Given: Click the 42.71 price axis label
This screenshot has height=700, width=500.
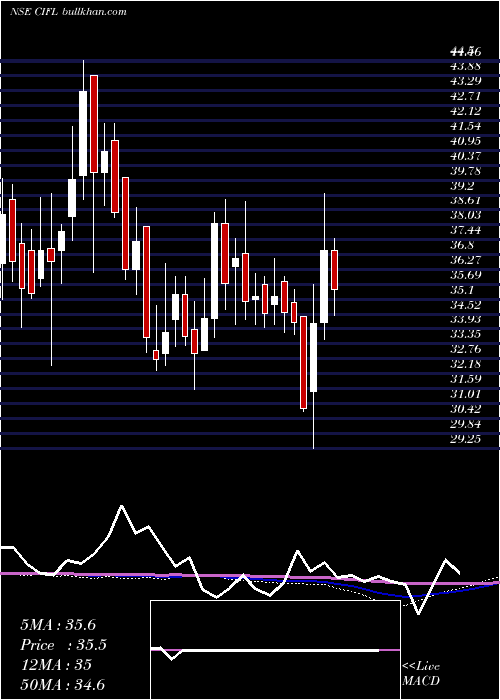Looking at the screenshot, I should coord(466,96).
